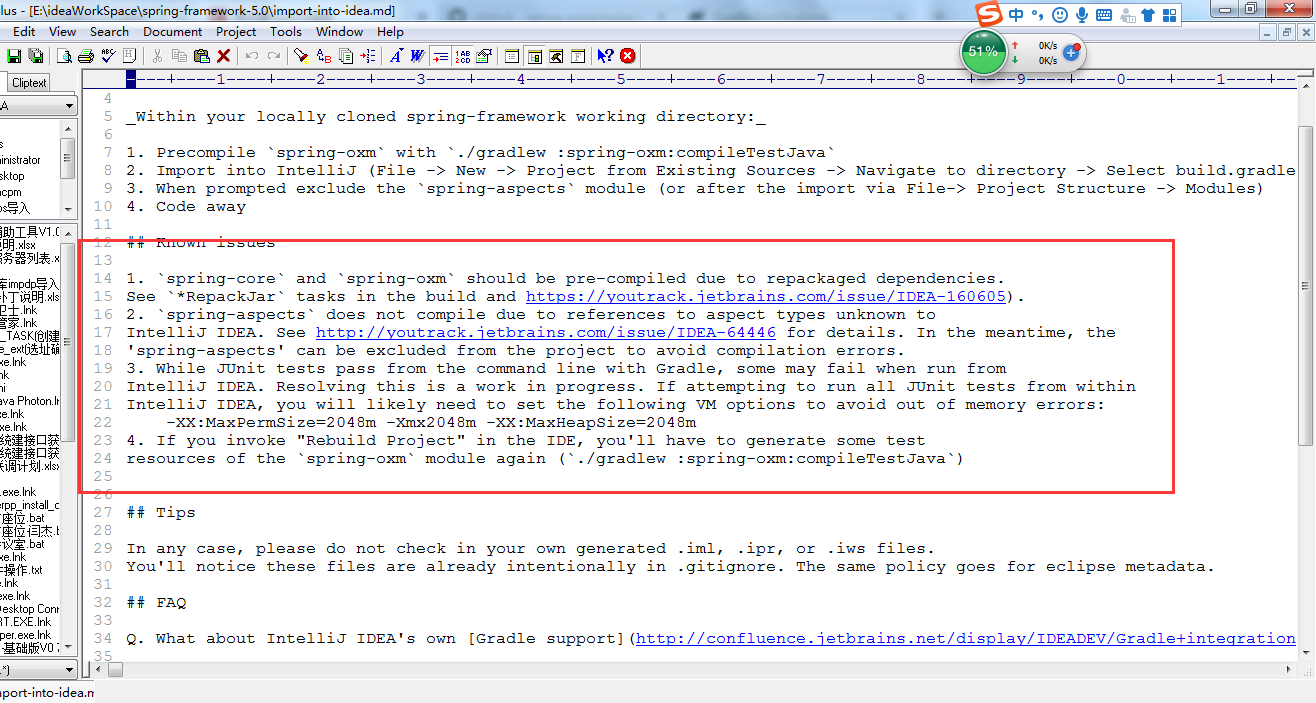Open Find with the flashlight icon
The image size is (1316, 703).
pyautogui.click(x=300, y=56)
